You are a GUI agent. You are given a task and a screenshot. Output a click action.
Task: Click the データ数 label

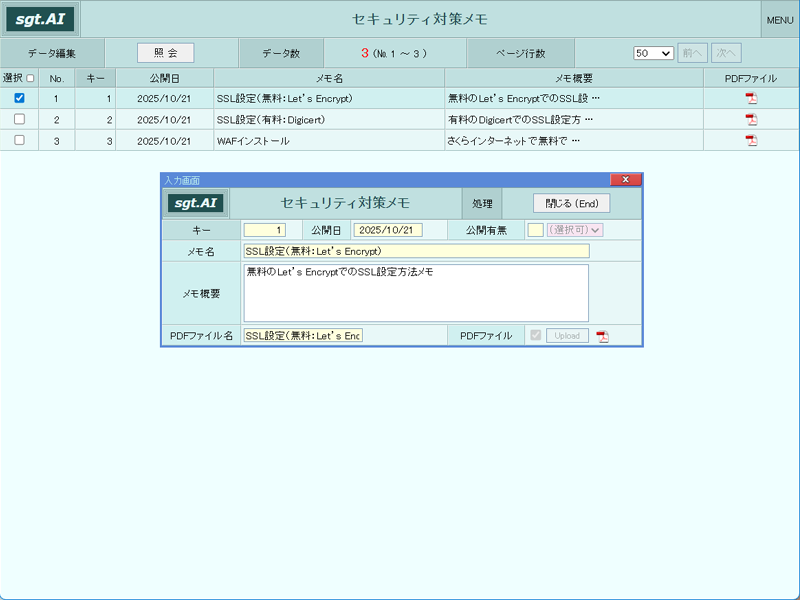[281, 53]
